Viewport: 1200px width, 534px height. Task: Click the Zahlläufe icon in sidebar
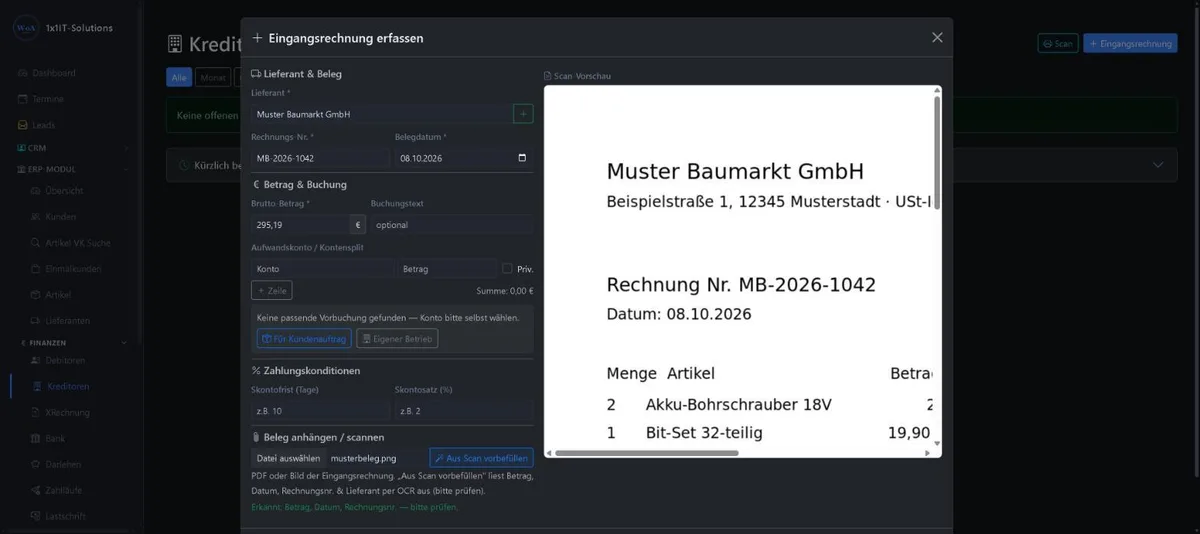click(x=35, y=490)
